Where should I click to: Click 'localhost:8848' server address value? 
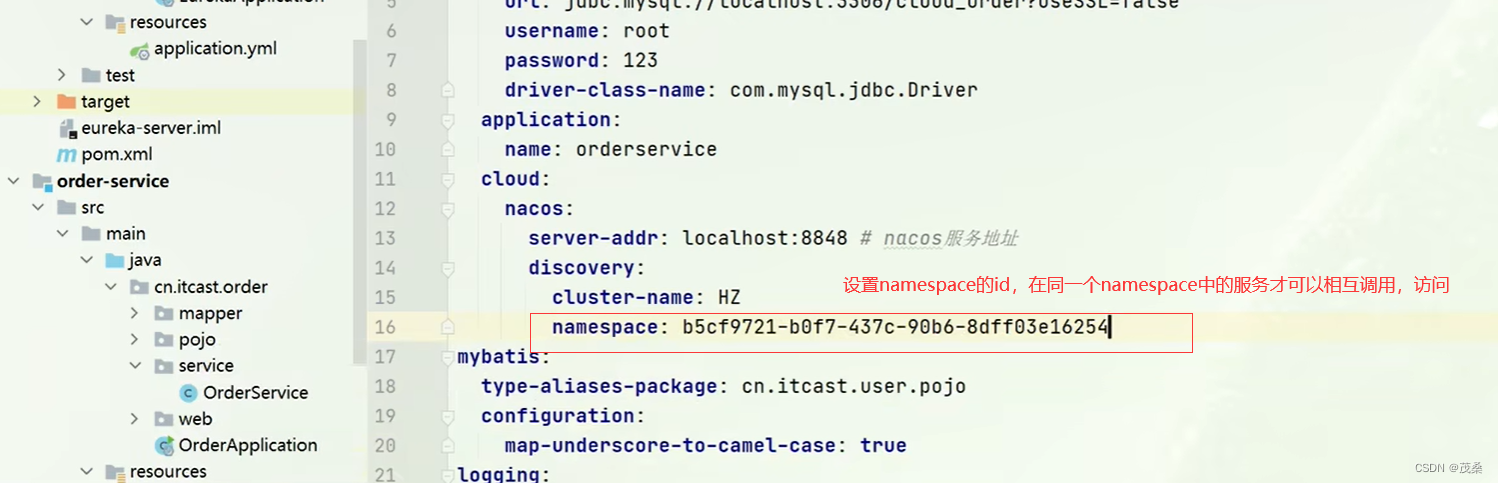pyautogui.click(x=765, y=238)
